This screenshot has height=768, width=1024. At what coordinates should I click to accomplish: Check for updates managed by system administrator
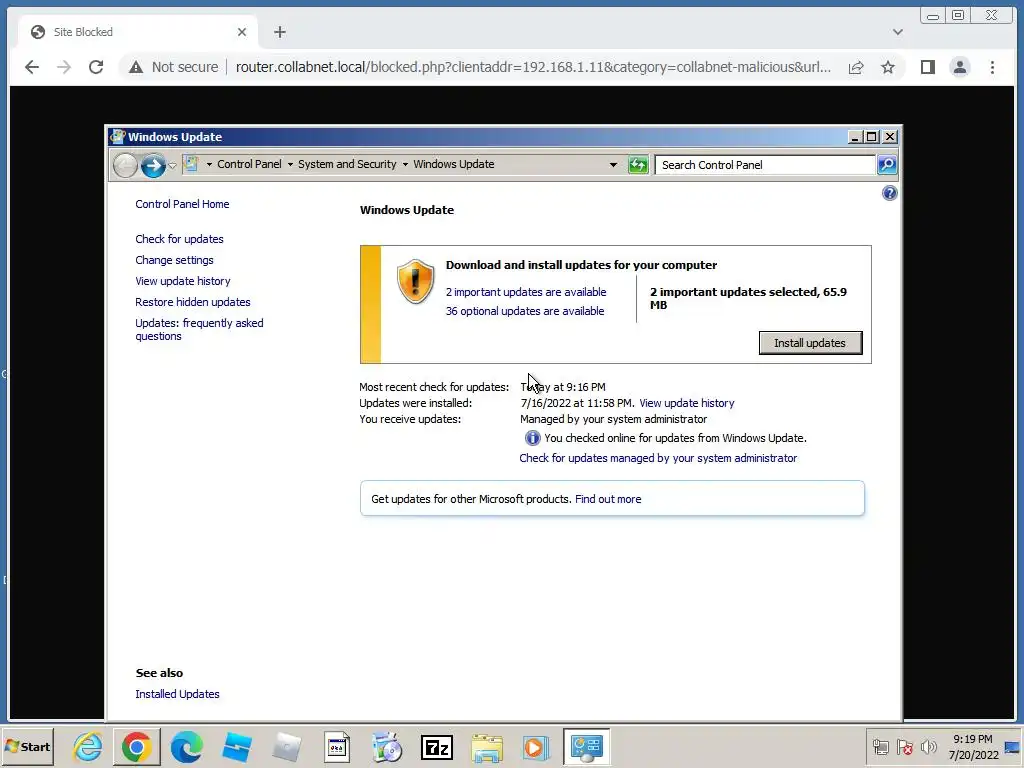pyautogui.click(x=658, y=458)
